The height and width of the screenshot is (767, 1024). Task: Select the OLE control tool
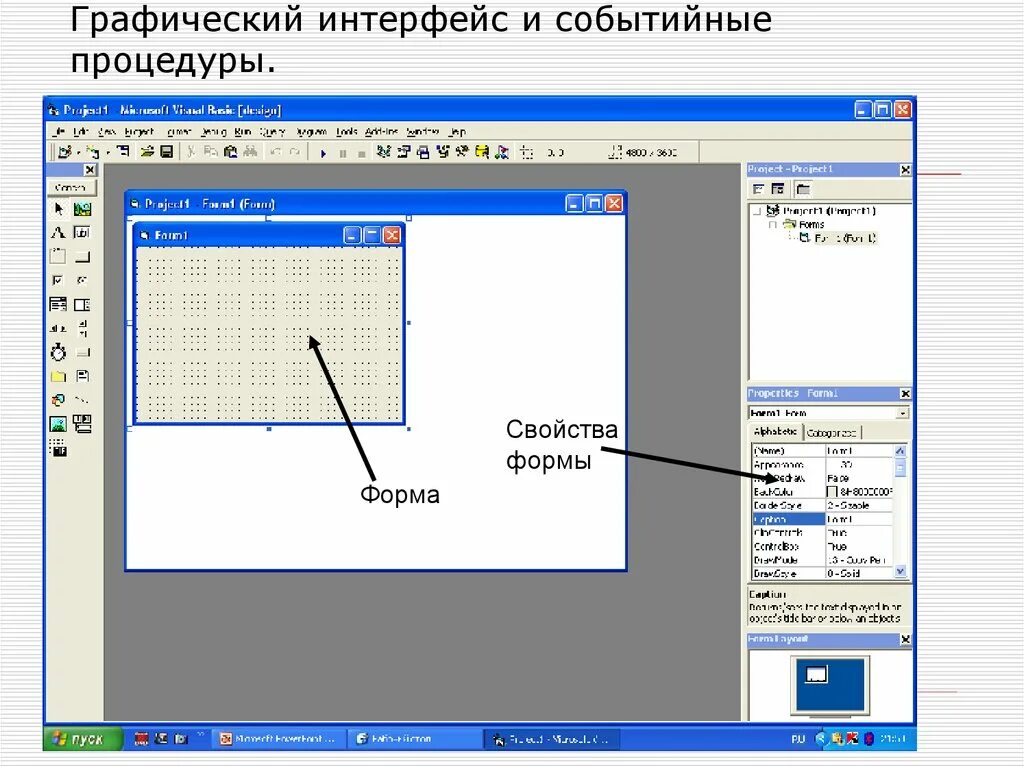coord(58,448)
